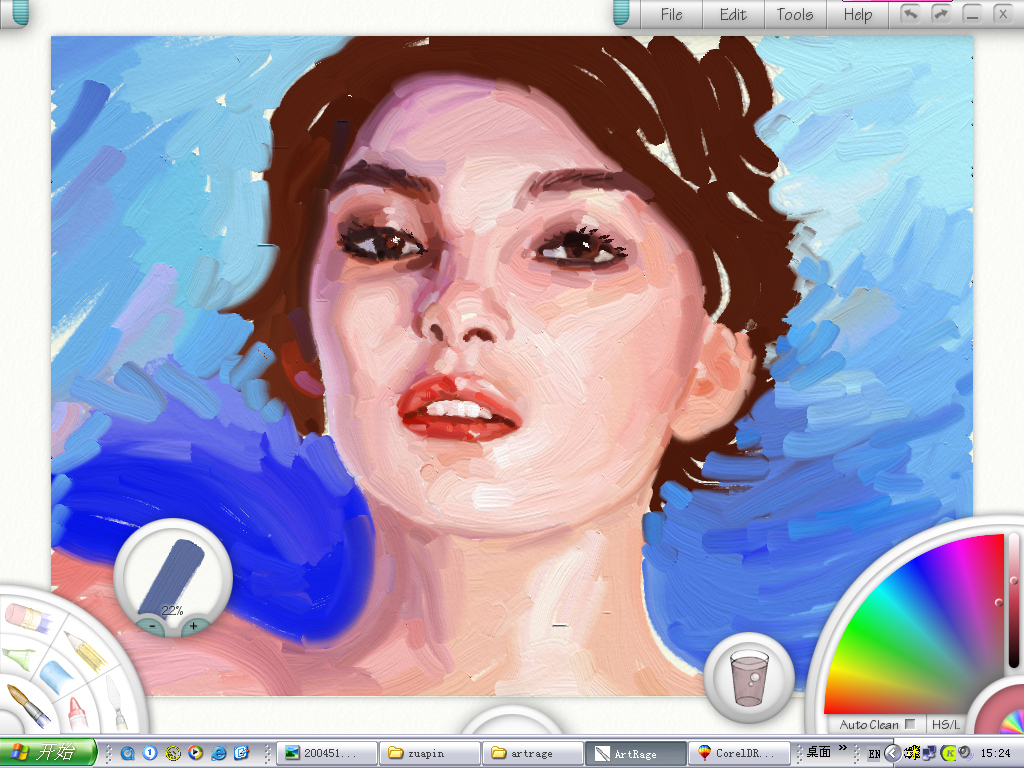This screenshot has width=1024, height=768.
Task: Click the water glass to clean the brush
Action: point(749,677)
